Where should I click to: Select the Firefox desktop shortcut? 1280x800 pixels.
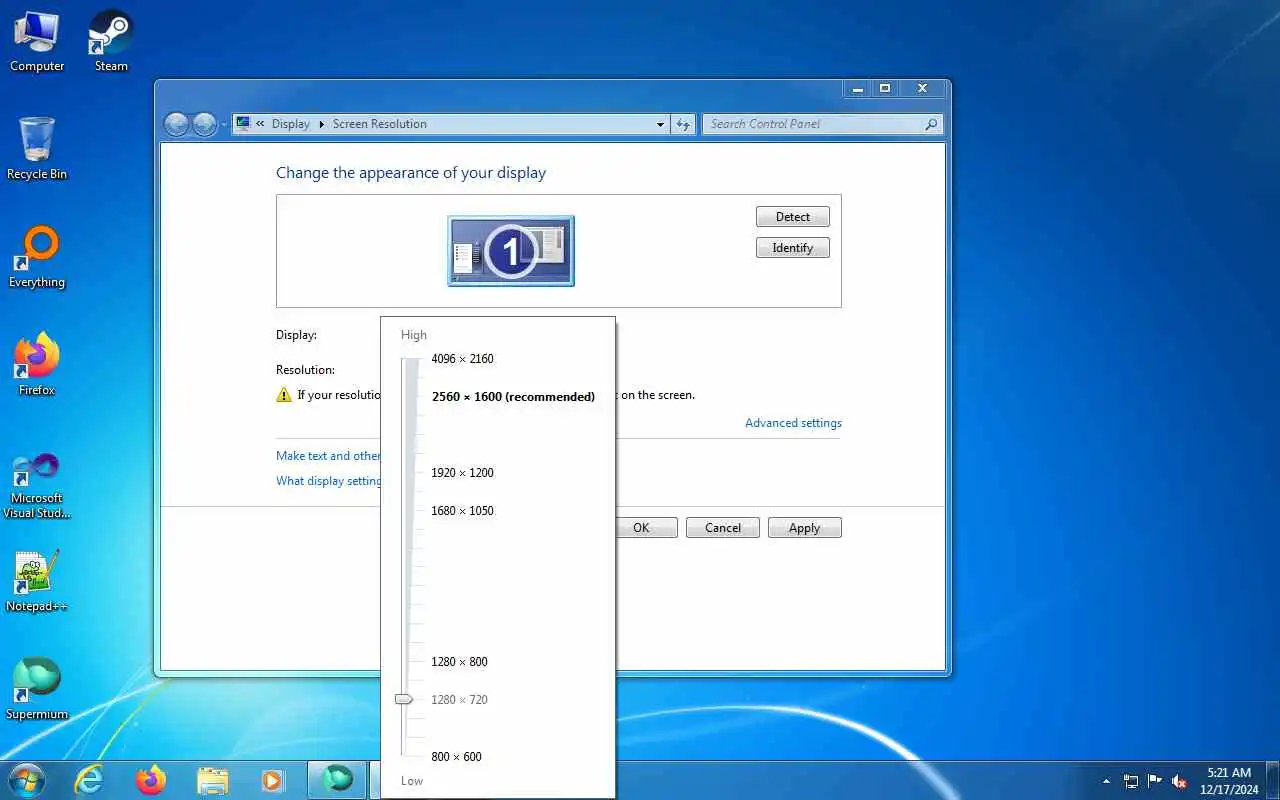[x=37, y=365]
